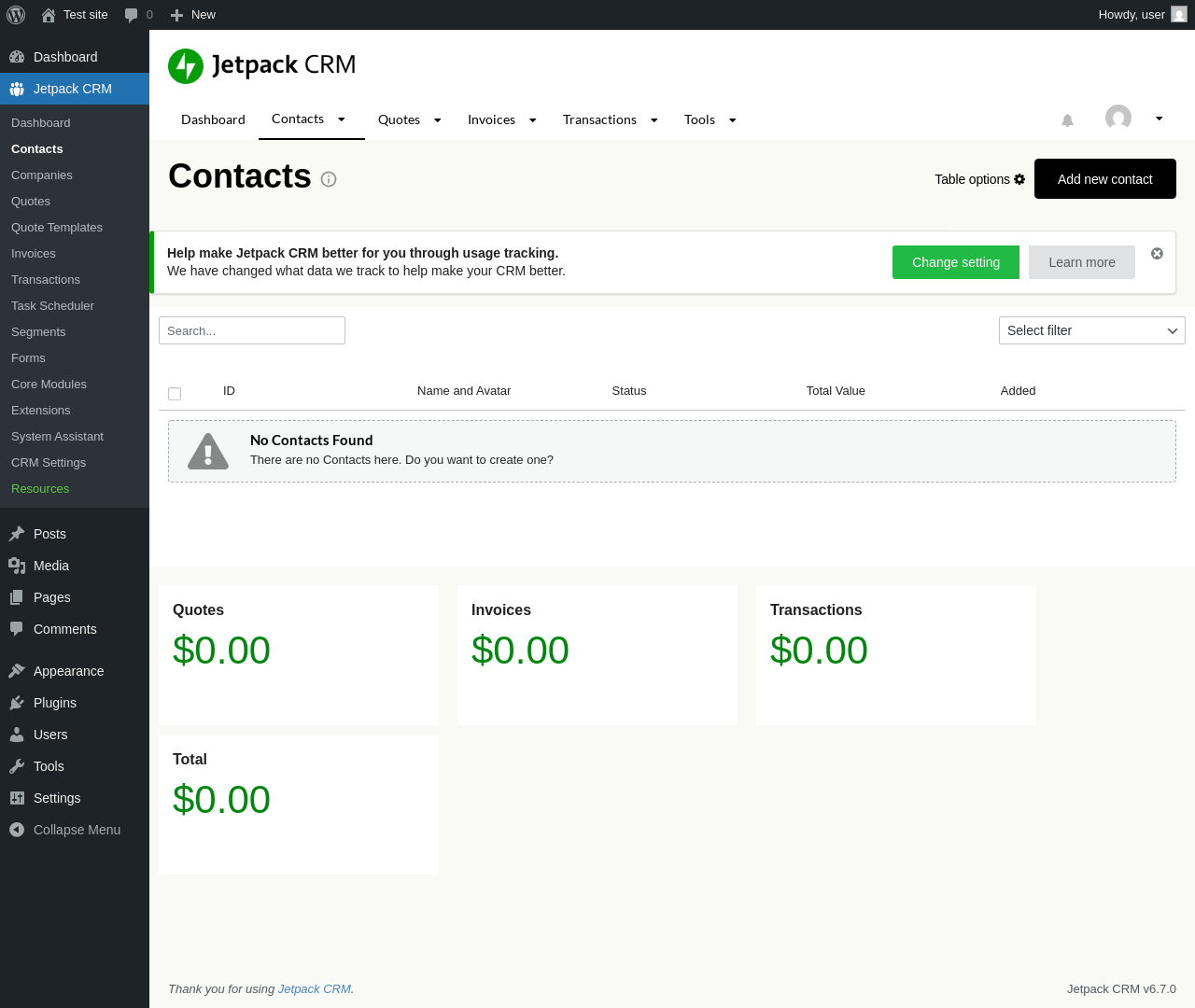Open the Invoices top navigation tab

491,119
